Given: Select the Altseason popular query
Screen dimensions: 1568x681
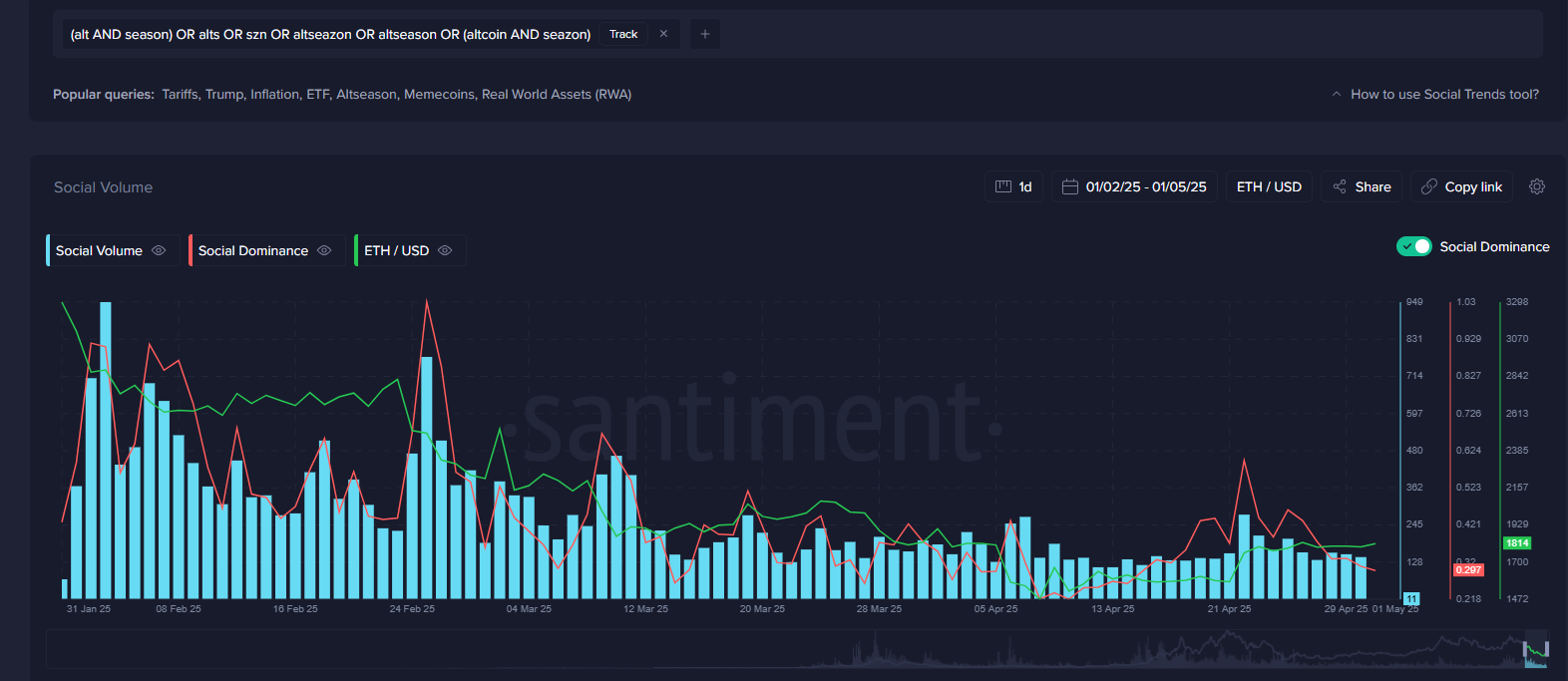Looking at the screenshot, I should 367,94.
